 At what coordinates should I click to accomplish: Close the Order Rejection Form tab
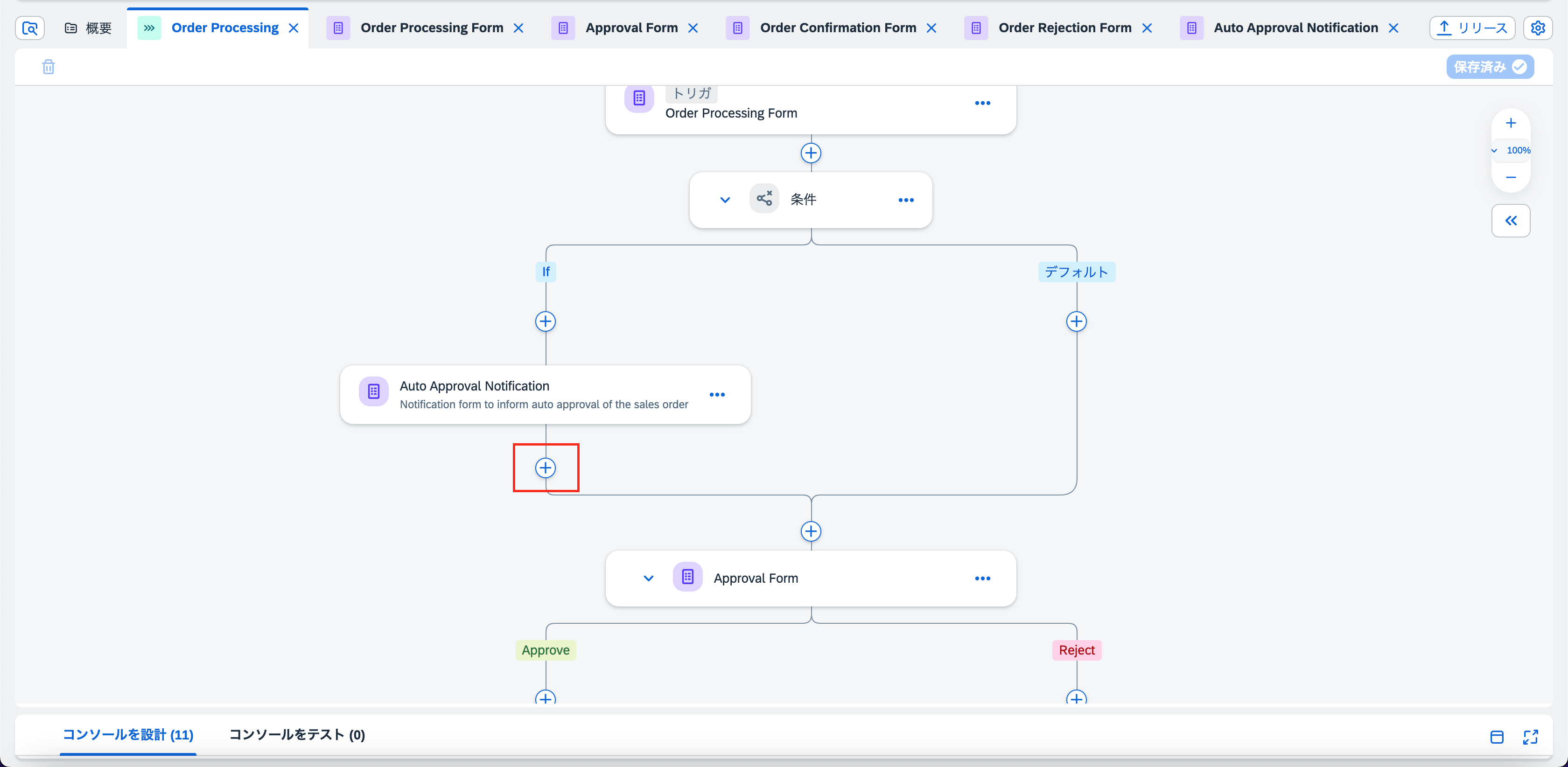point(1147,28)
